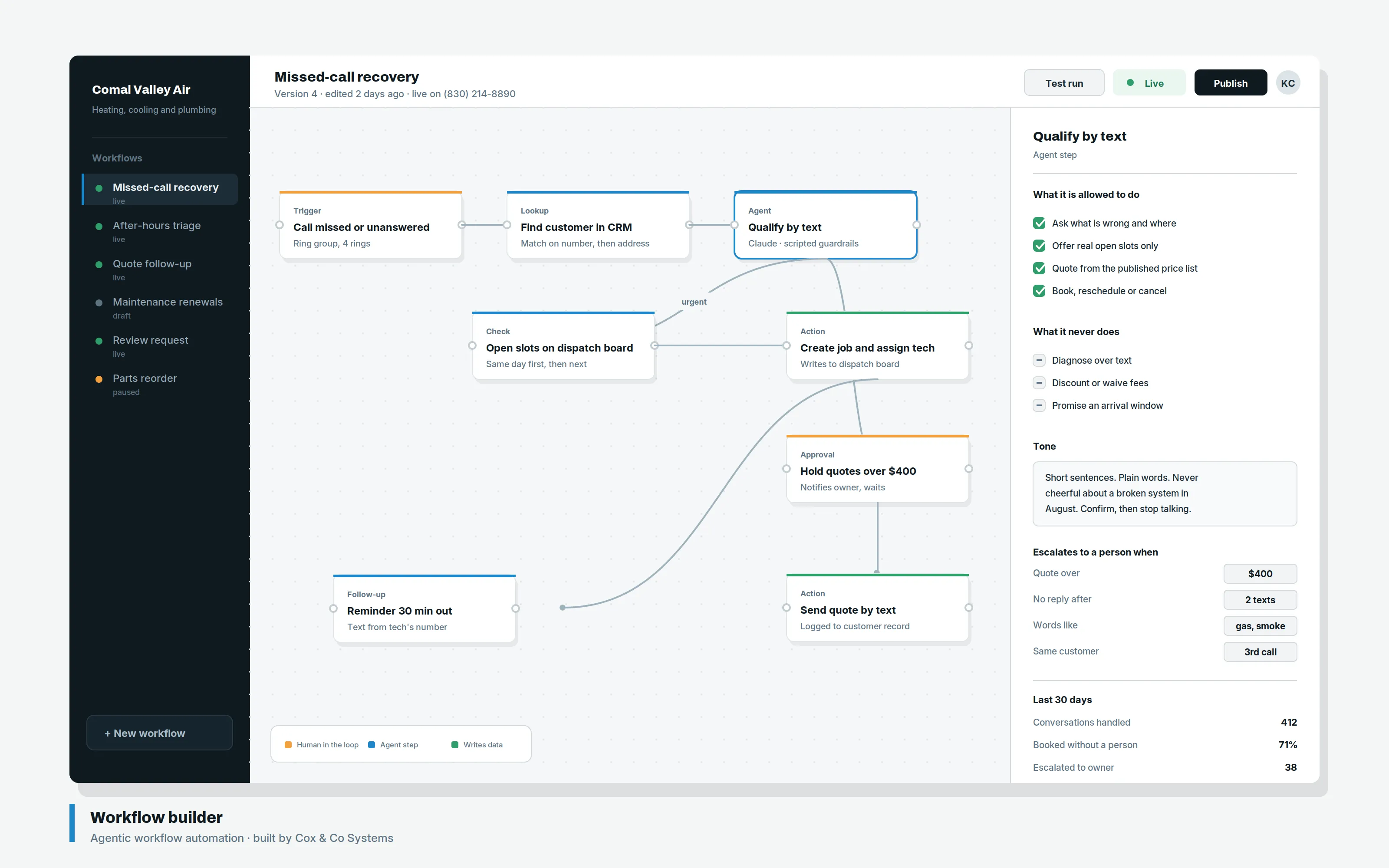This screenshot has width=1389, height=868.
Task: Open the Quote follow-up workflow
Action: [x=160, y=270]
